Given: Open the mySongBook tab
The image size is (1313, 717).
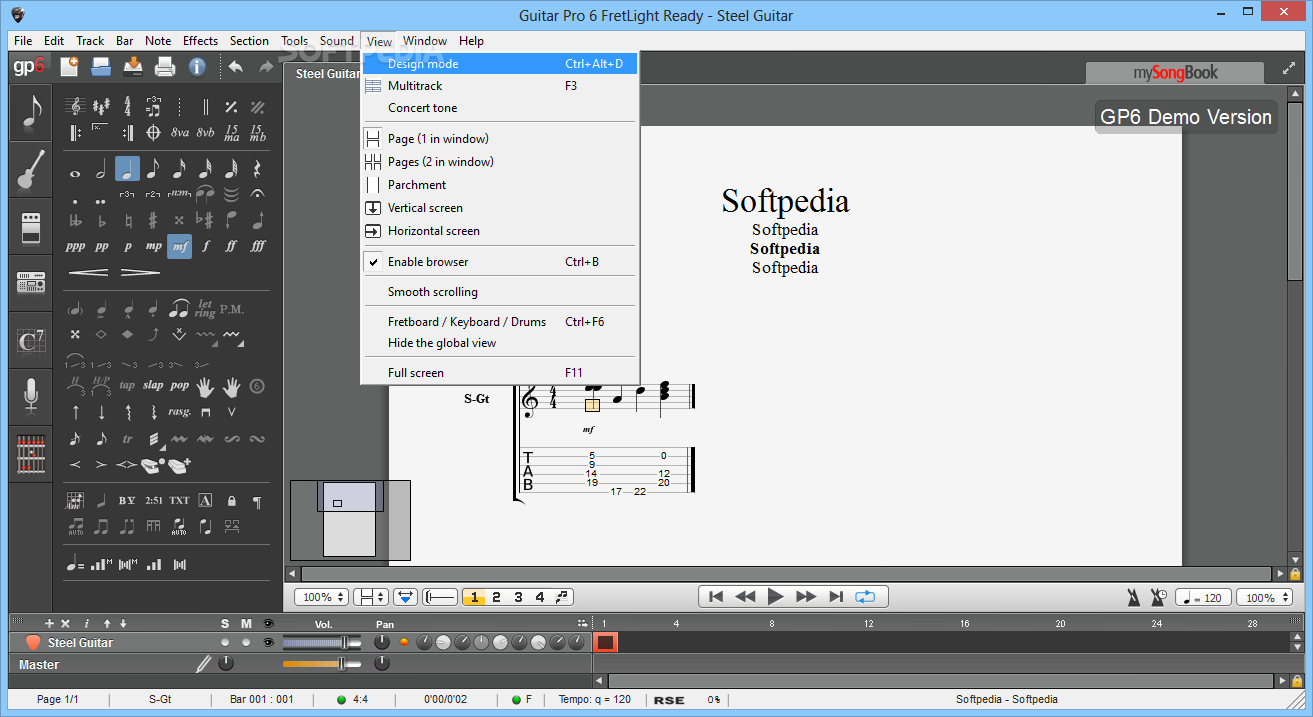Looking at the screenshot, I should click(x=1175, y=72).
